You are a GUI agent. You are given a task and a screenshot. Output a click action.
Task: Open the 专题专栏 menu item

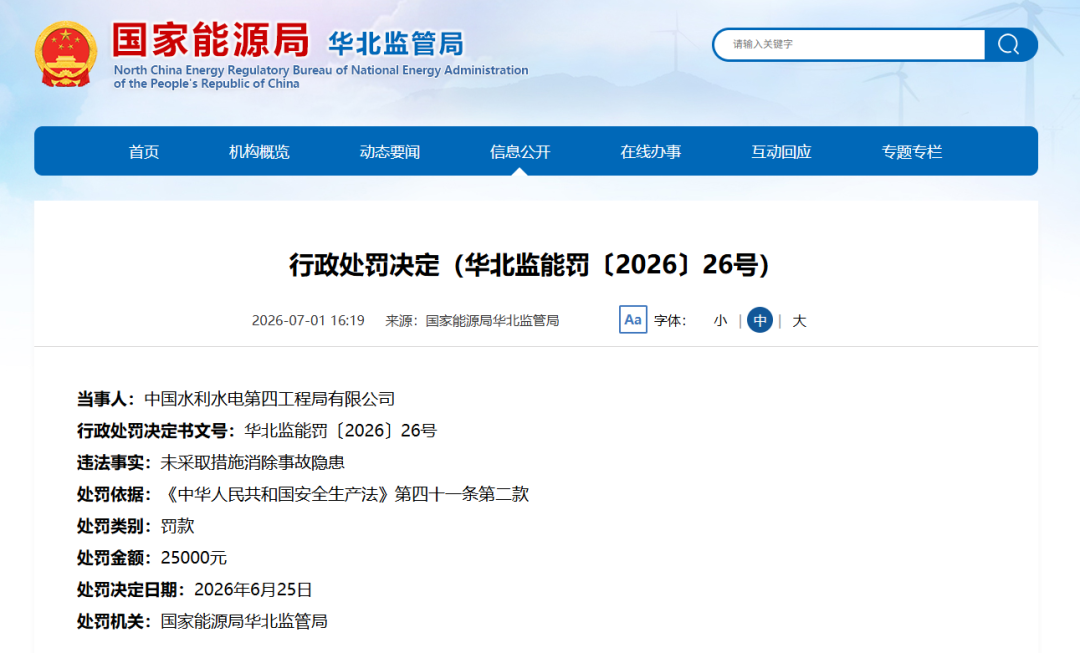pos(912,152)
